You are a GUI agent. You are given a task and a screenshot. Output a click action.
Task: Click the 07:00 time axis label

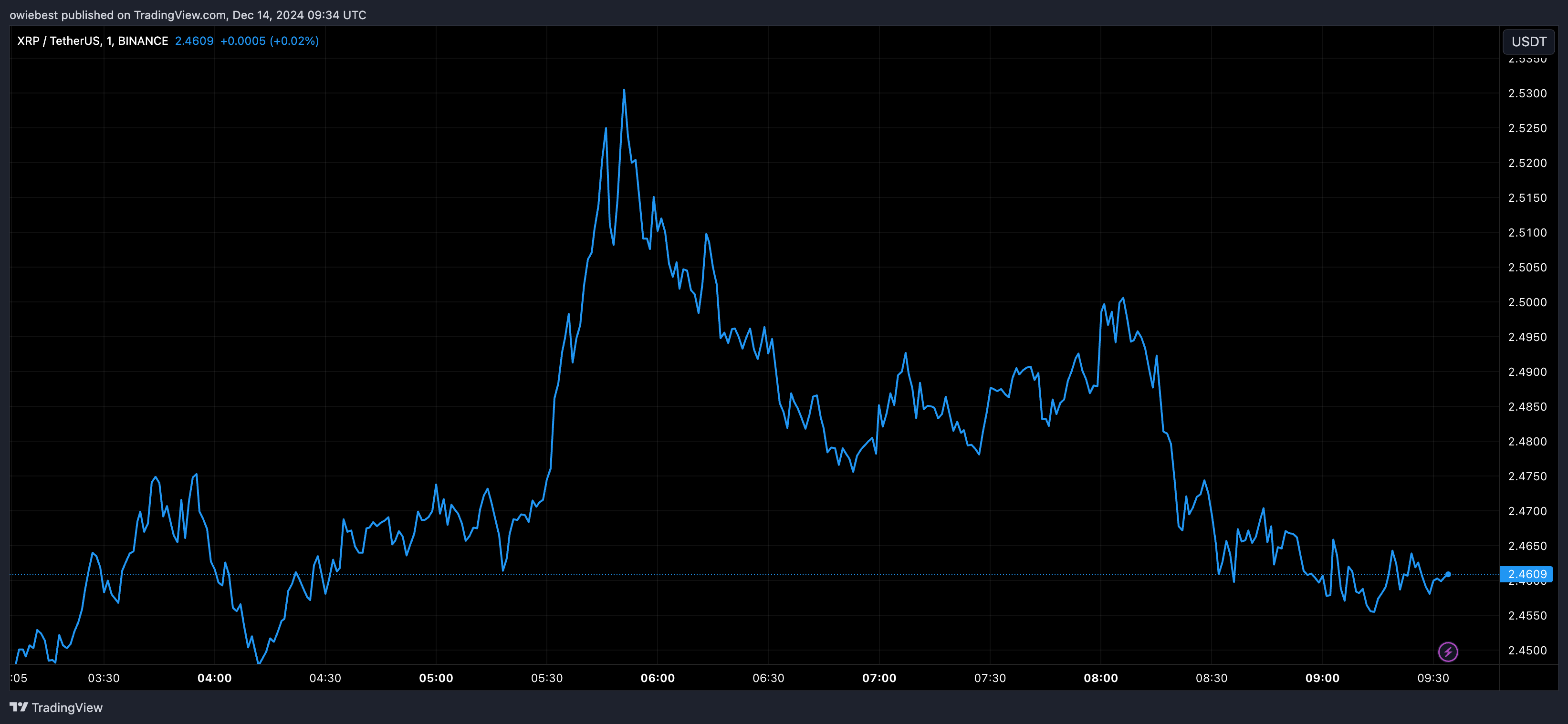click(879, 678)
